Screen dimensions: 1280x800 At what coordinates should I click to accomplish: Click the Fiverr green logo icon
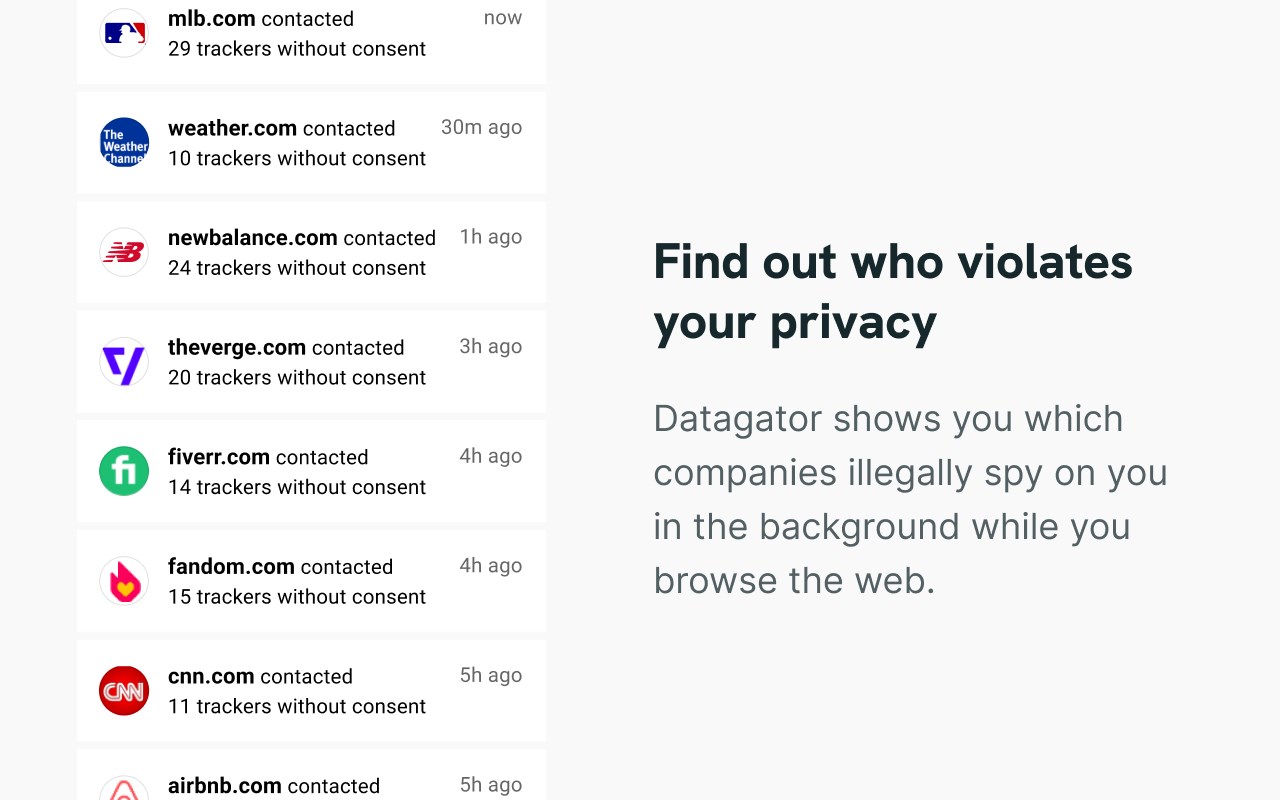(124, 471)
